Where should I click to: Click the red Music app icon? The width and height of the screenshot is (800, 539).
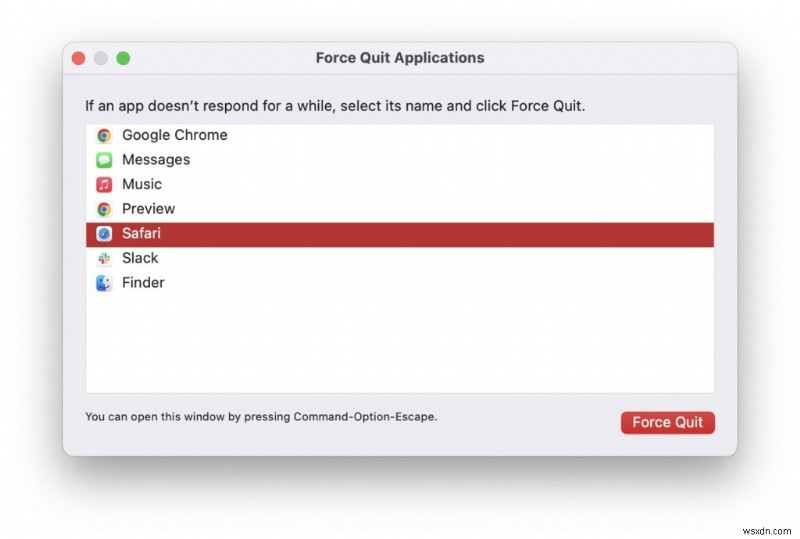(x=104, y=184)
